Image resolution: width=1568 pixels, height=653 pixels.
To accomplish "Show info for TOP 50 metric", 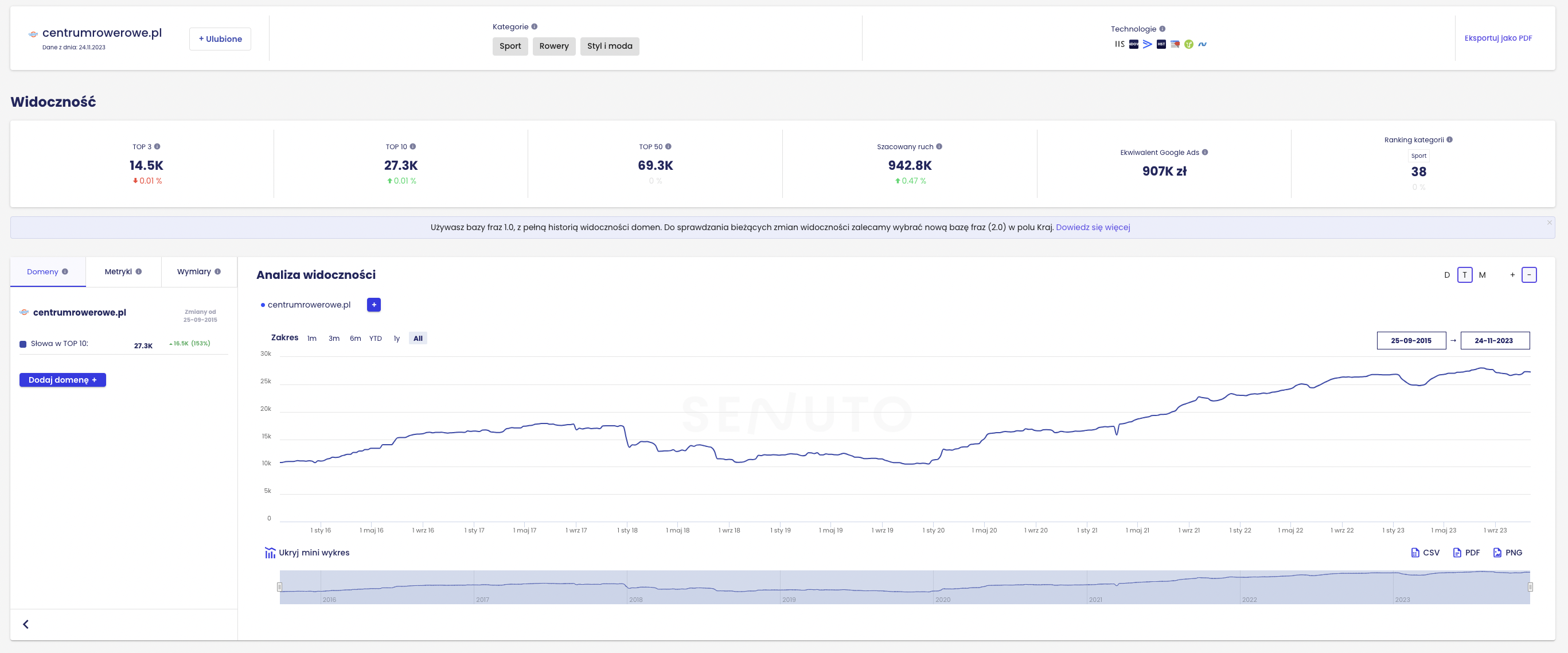I will tap(668, 146).
